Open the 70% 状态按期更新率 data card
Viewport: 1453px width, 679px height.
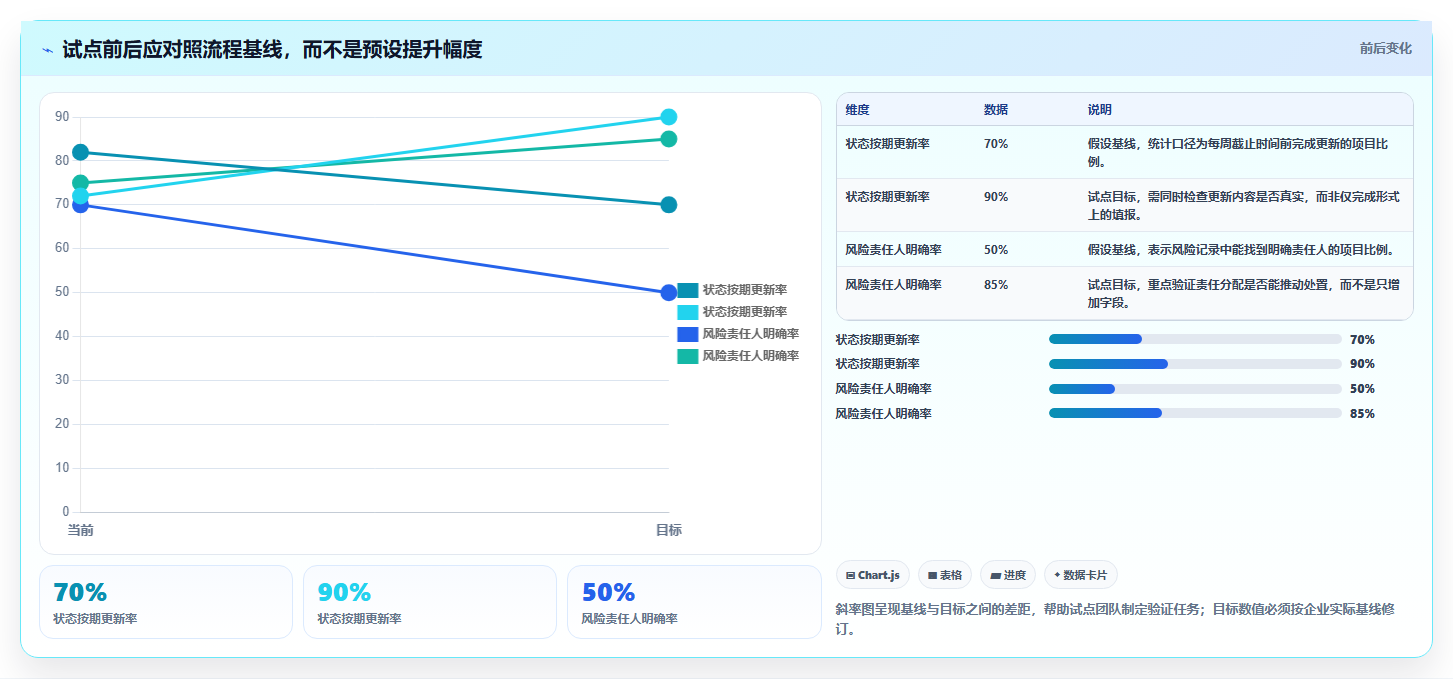(166, 602)
